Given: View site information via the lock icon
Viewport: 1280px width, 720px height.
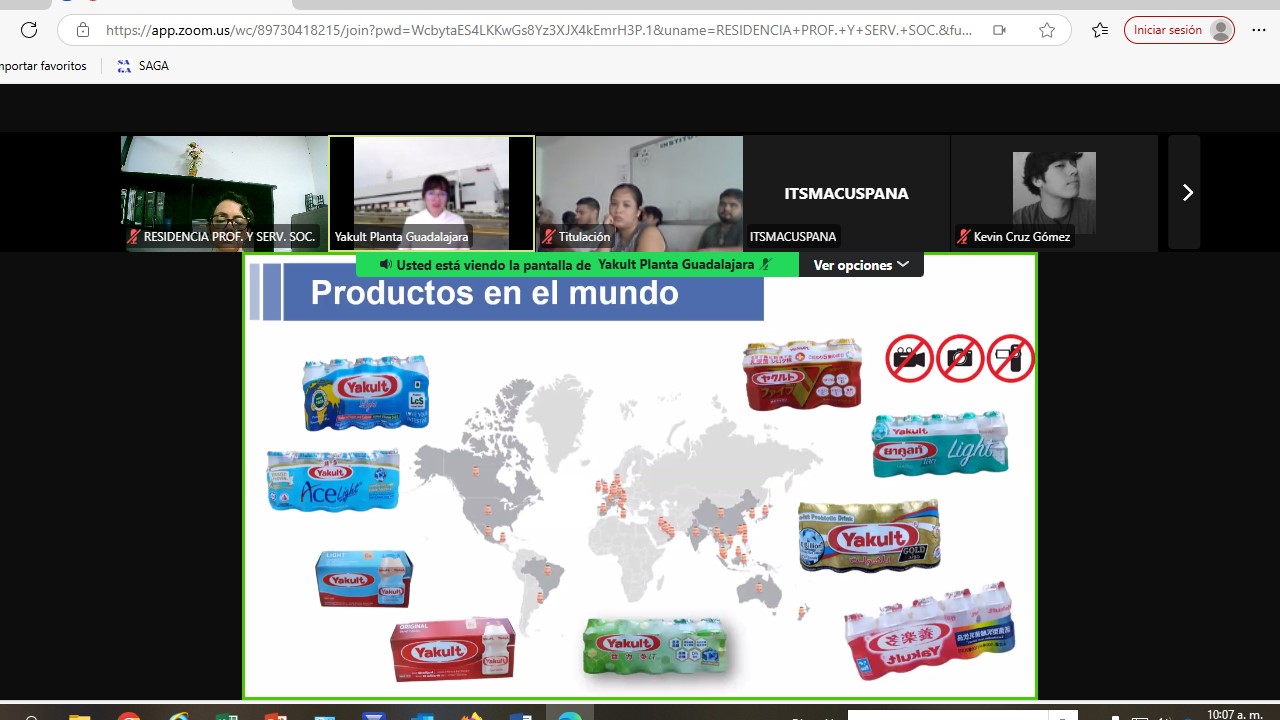Looking at the screenshot, I should coord(83,30).
